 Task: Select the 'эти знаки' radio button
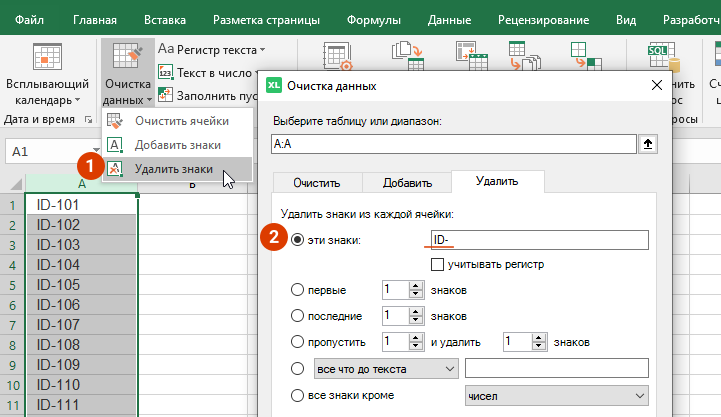tap(298, 240)
